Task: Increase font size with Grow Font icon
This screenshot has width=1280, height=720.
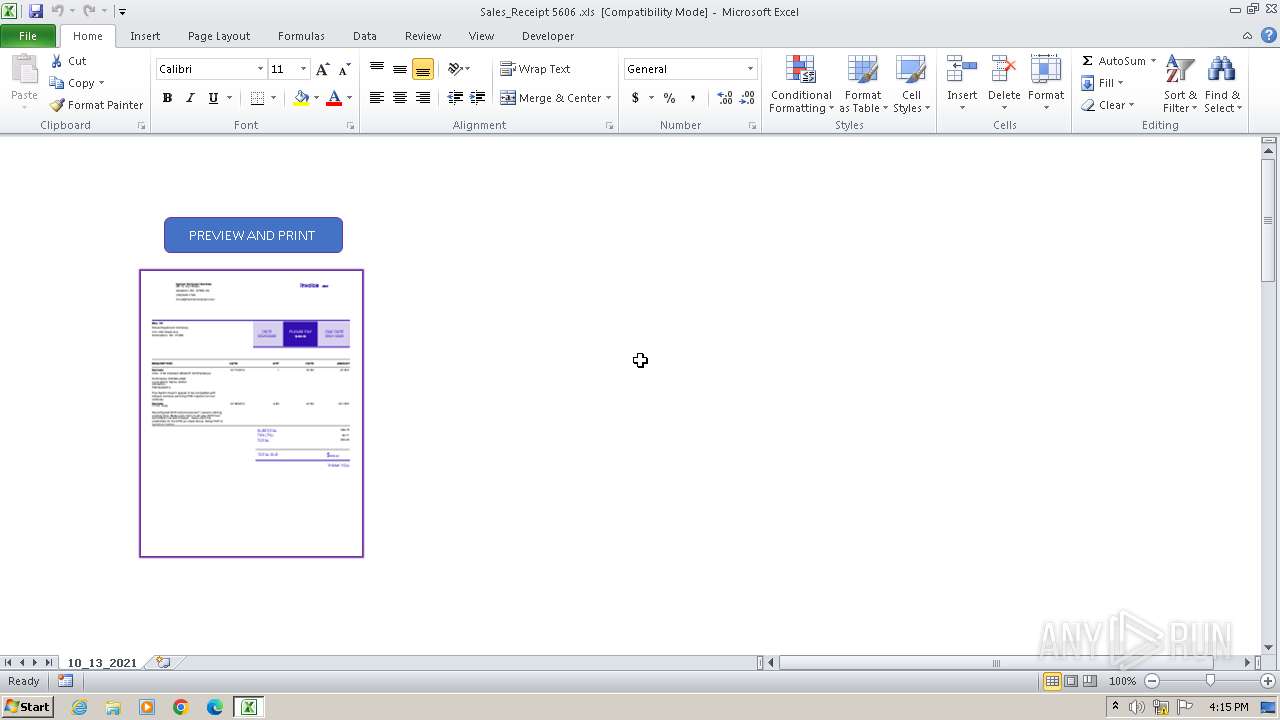Action: (x=322, y=69)
